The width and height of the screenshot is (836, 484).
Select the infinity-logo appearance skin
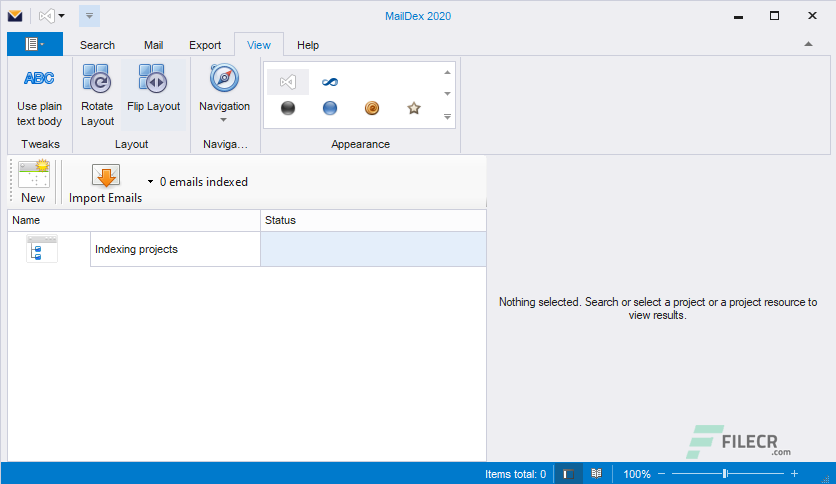point(330,82)
